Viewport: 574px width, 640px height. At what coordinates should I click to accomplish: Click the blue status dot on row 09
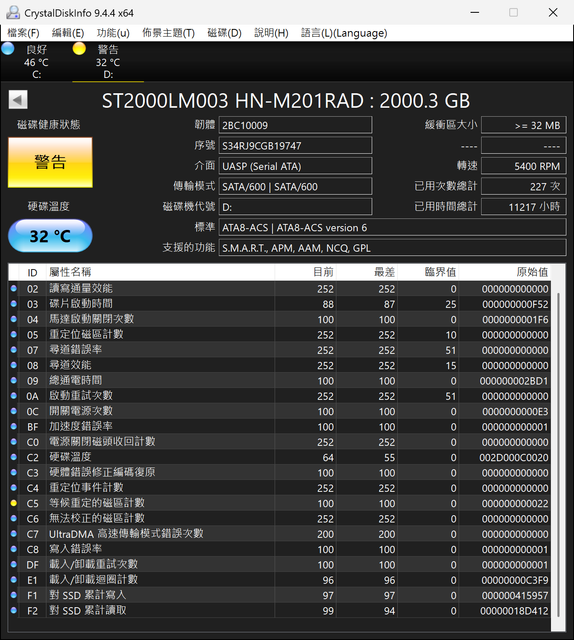[13, 380]
